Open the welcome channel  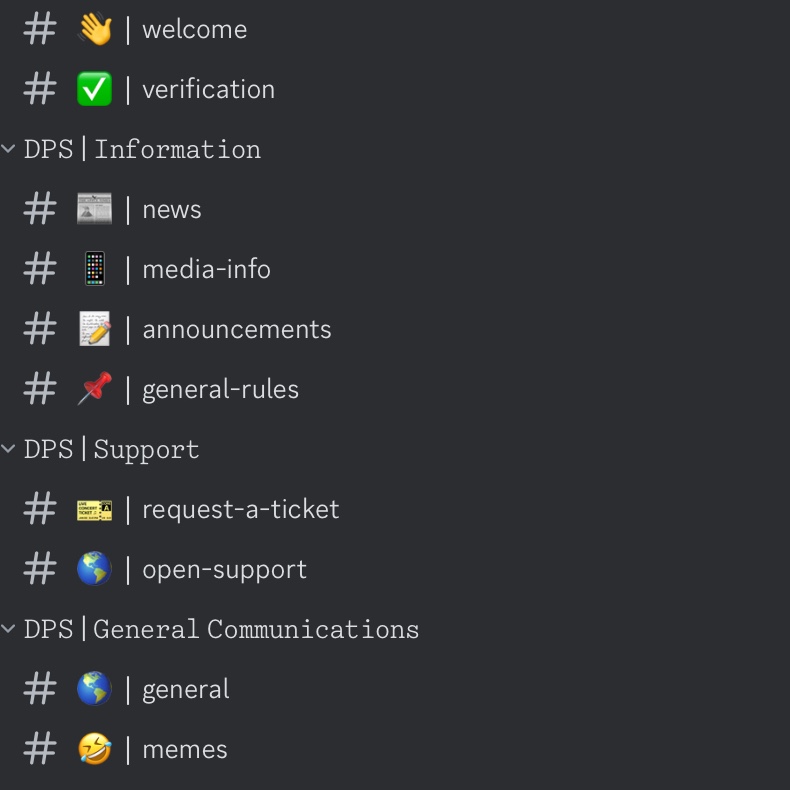[x=194, y=29]
